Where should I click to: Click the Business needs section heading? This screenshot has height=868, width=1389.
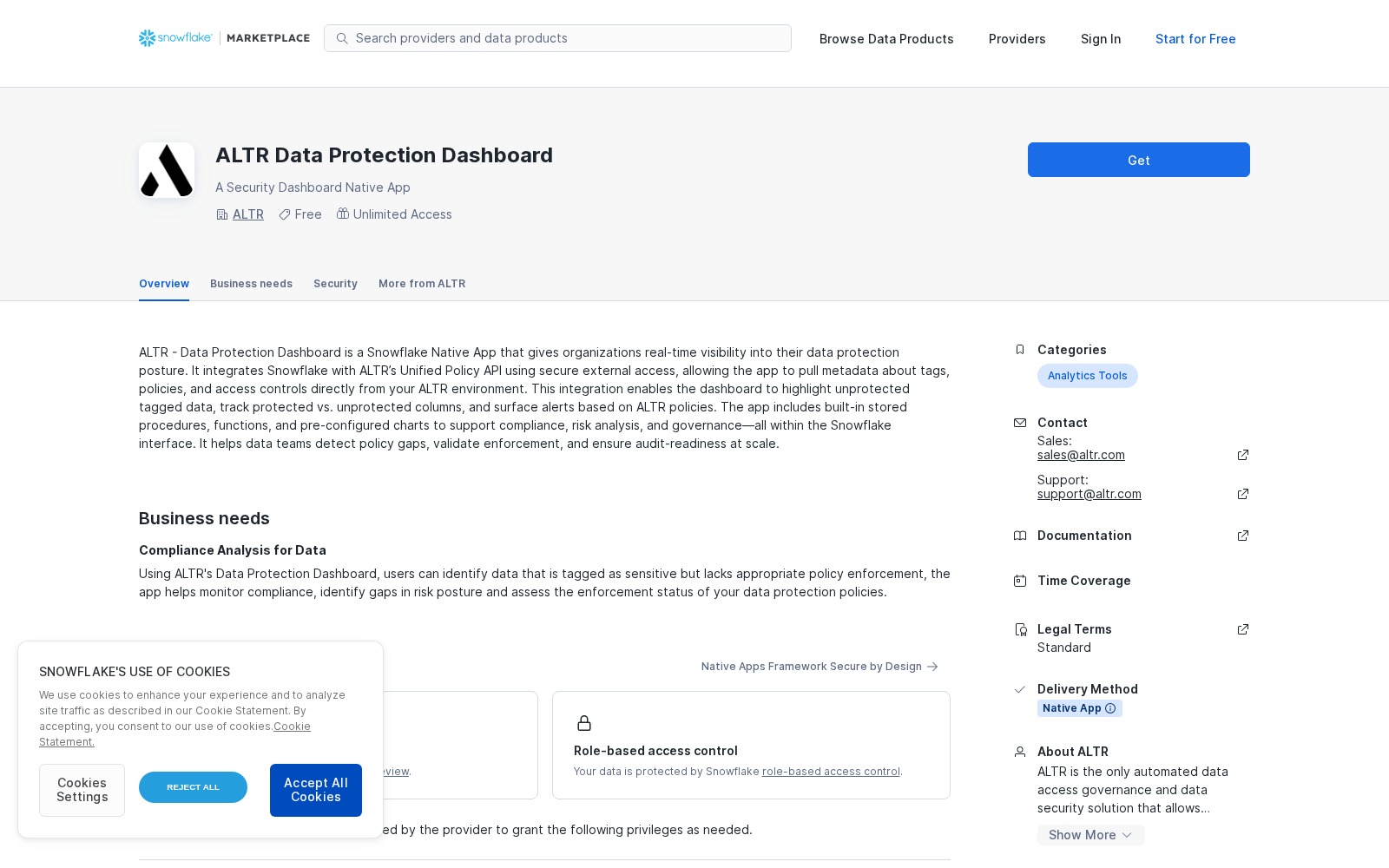pyautogui.click(x=204, y=518)
